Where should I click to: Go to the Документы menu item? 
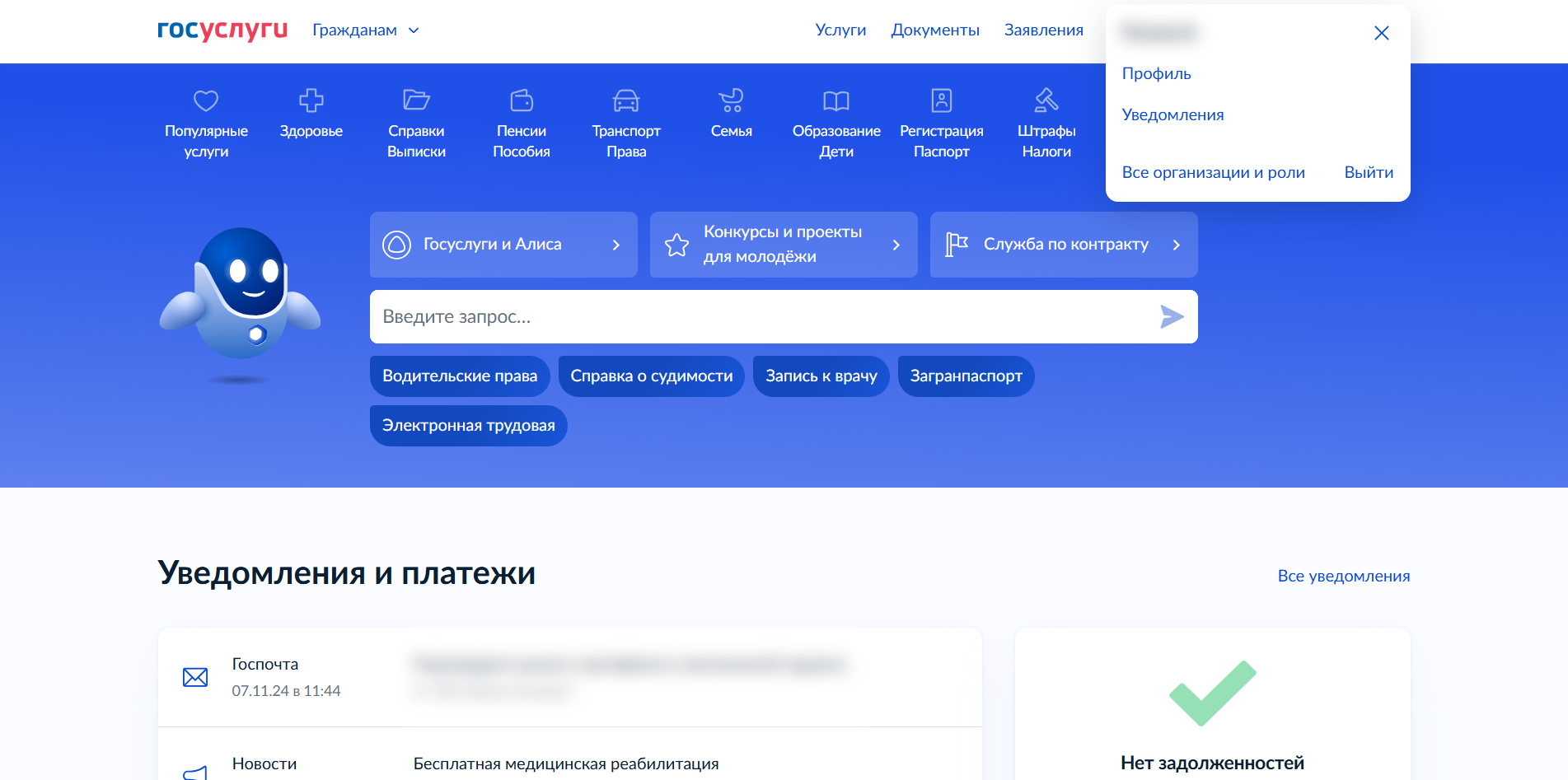pyautogui.click(x=935, y=30)
